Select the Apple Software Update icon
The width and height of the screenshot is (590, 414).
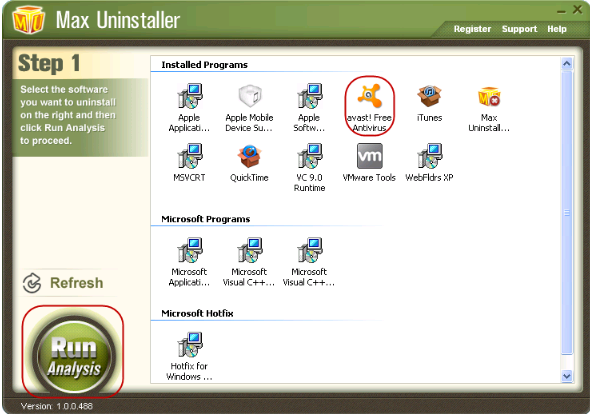309,96
